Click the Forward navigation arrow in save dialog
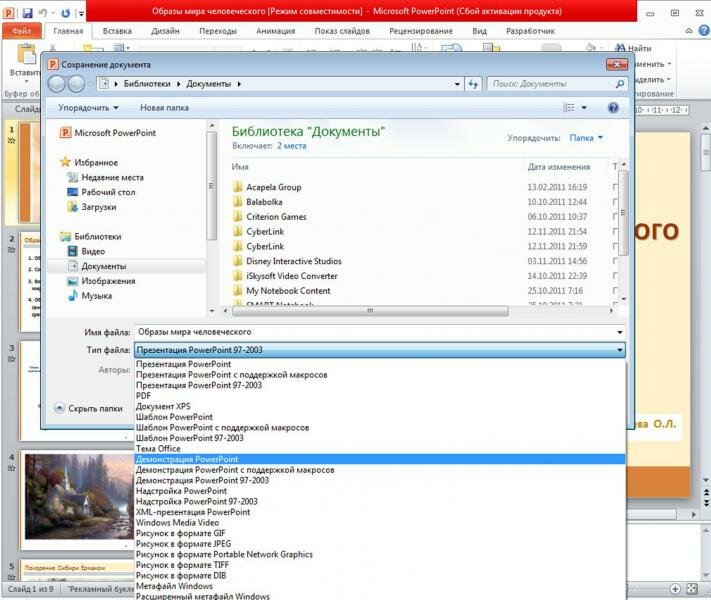 pyautogui.click(x=76, y=84)
